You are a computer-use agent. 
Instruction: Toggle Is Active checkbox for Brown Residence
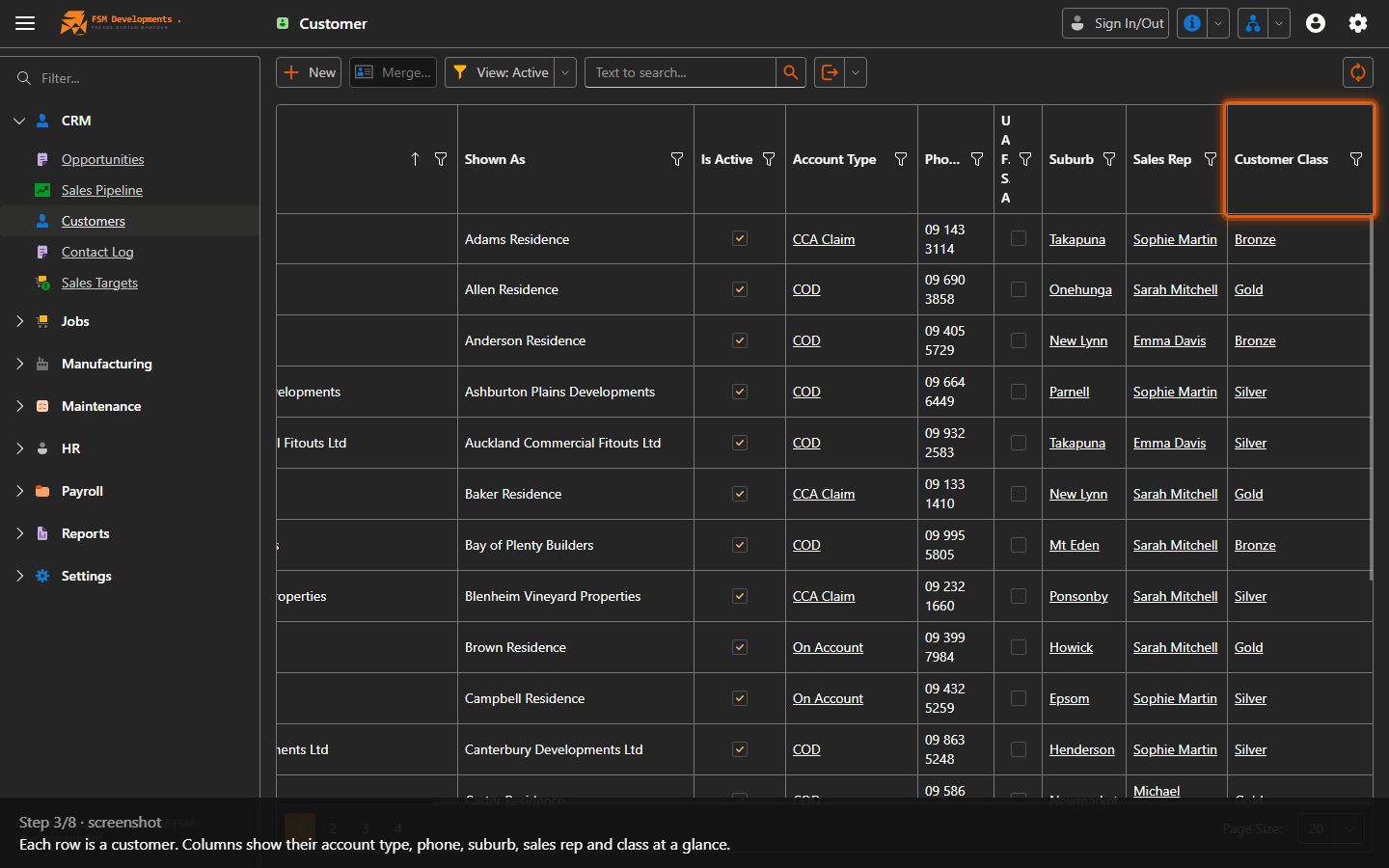740,647
